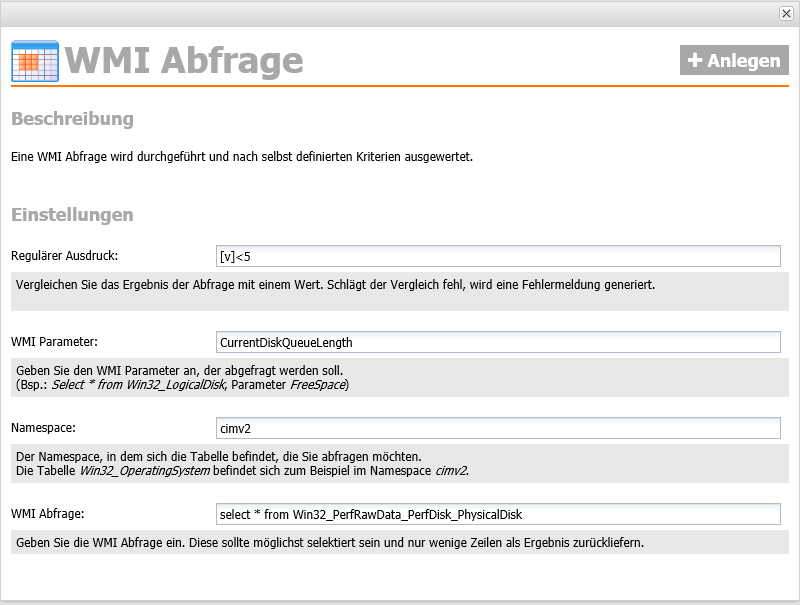Screen dimensions: 800x605
Task: Click into the WMI Parameter text field
Action: (x=498, y=342)
